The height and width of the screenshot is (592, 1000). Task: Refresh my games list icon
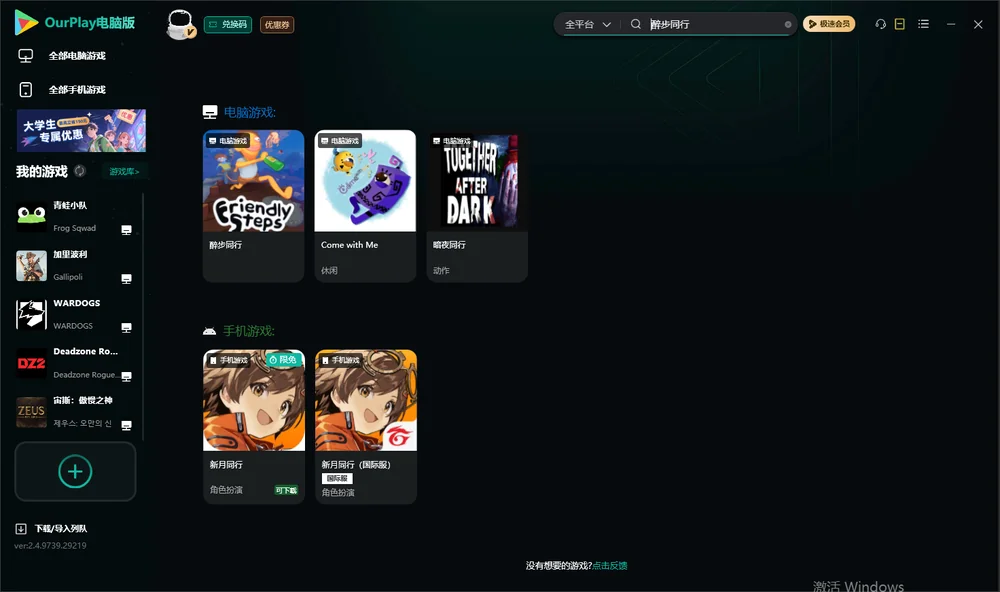(x=80, y=171)
